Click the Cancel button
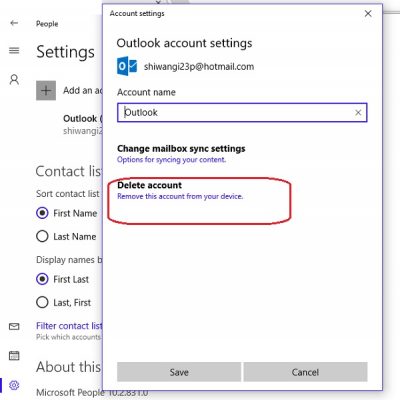 pos(305,372)
